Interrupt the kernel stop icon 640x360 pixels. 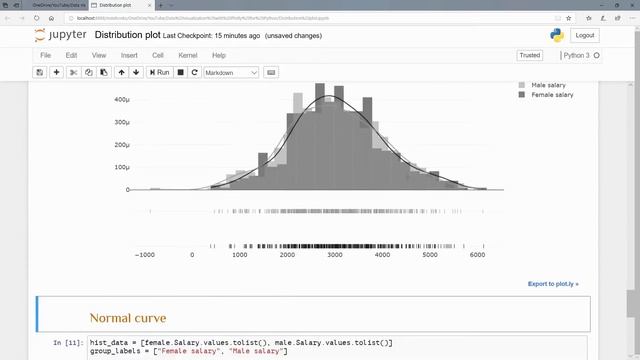[x=180, y=73]
